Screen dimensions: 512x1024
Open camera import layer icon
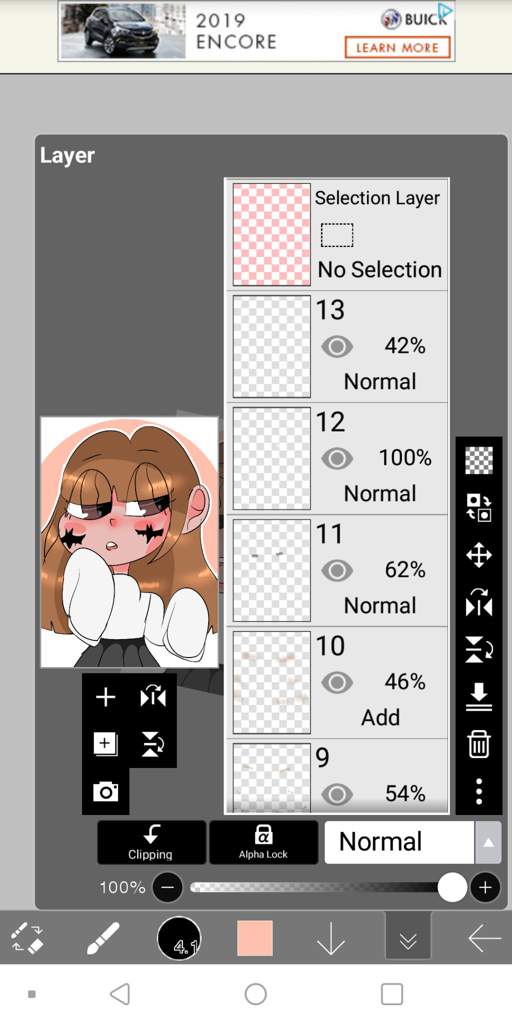click(x=105, y=792)
